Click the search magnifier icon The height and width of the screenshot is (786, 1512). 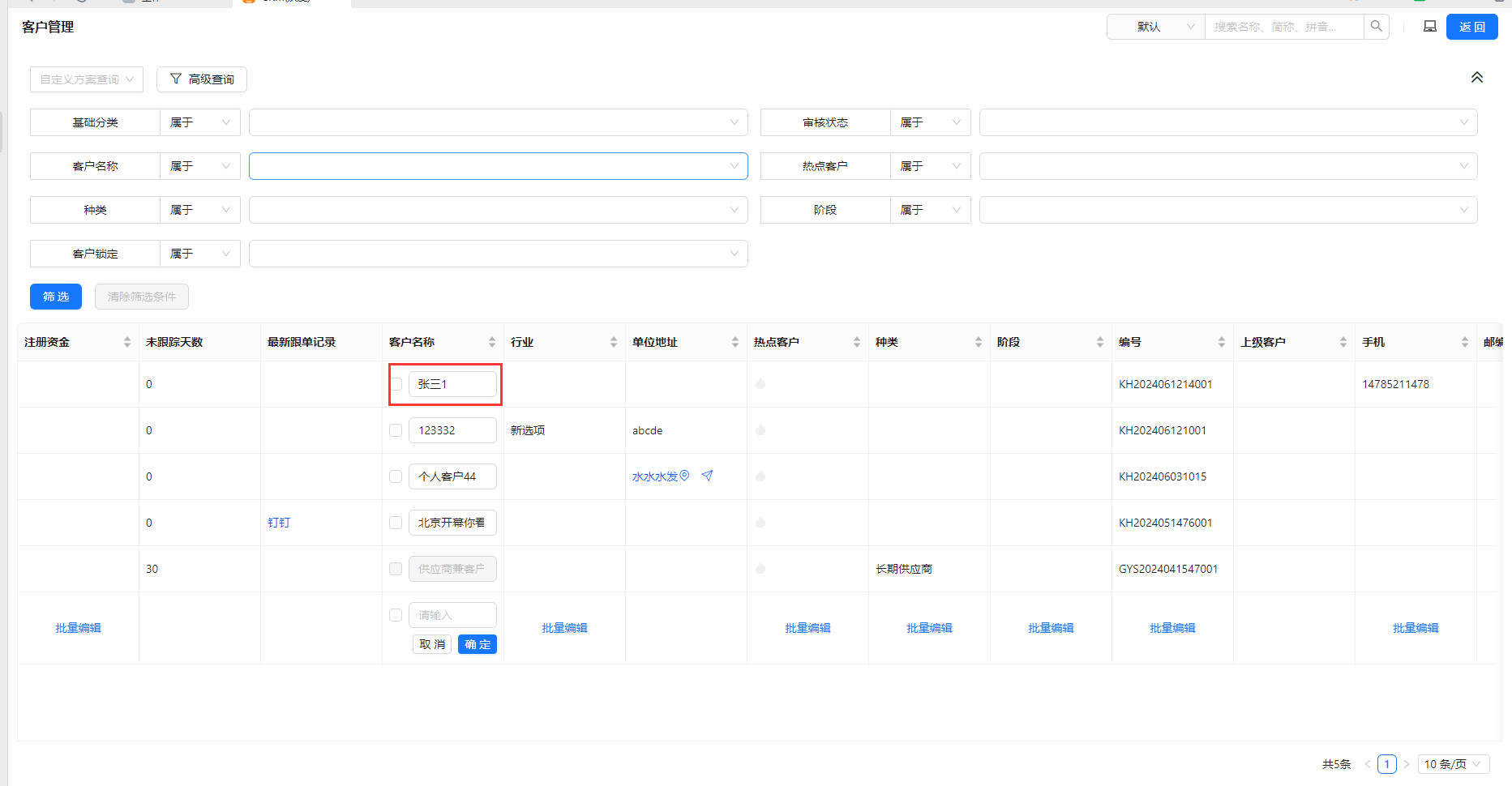pyautogui.click(x=1376, y=27)
